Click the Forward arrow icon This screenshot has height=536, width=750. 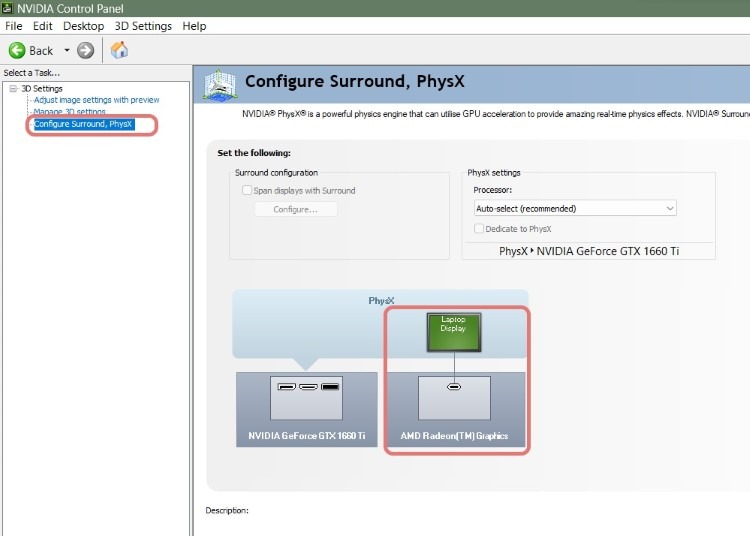86,50
